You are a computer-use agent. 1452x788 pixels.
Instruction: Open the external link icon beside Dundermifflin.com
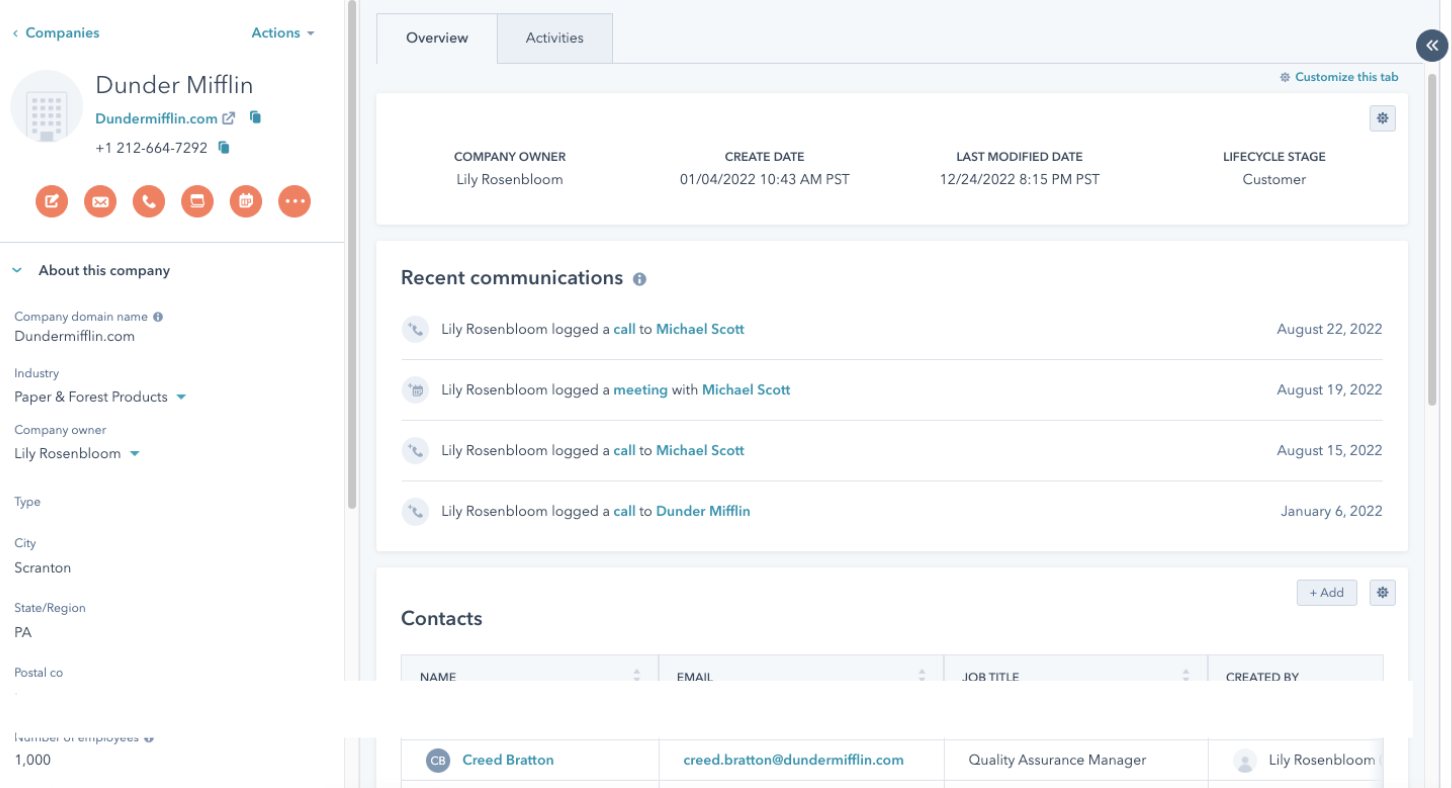pyautogui.click(x=229, y=118)
